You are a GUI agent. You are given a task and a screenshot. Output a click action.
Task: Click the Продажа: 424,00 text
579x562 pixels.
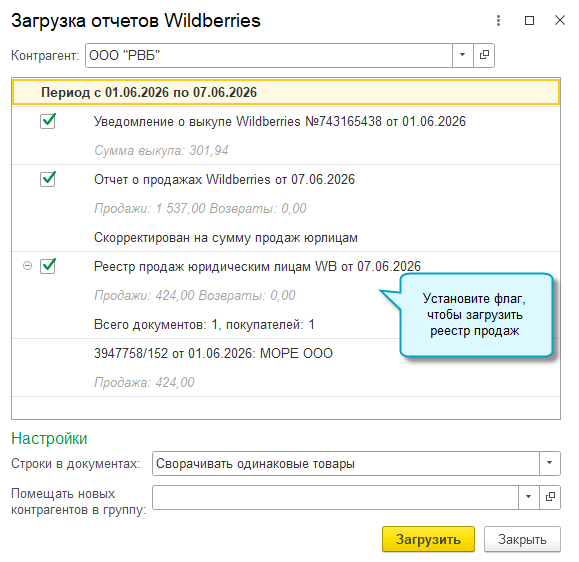[x=144, y=383]
